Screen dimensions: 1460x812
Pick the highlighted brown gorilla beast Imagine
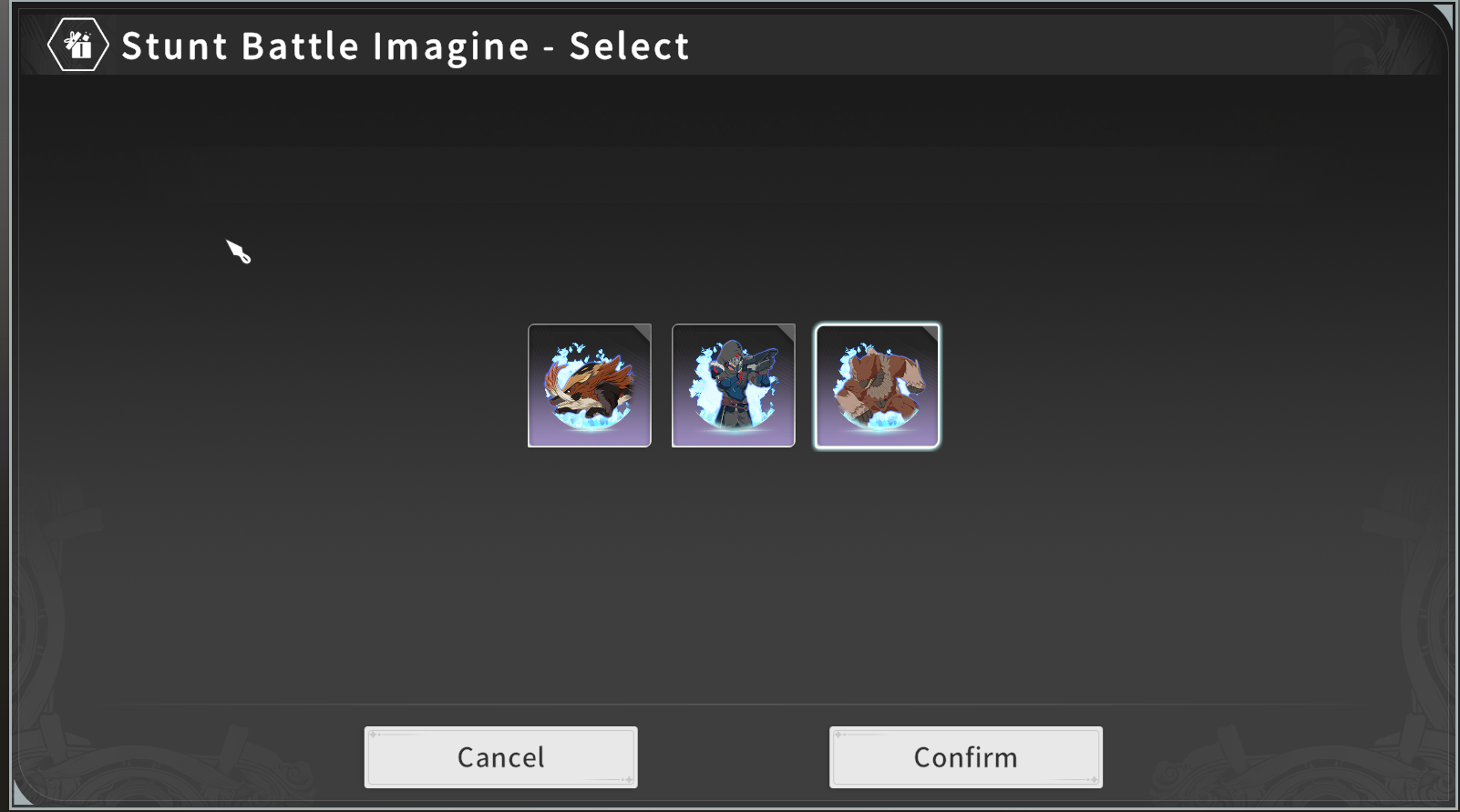point(878,385)
